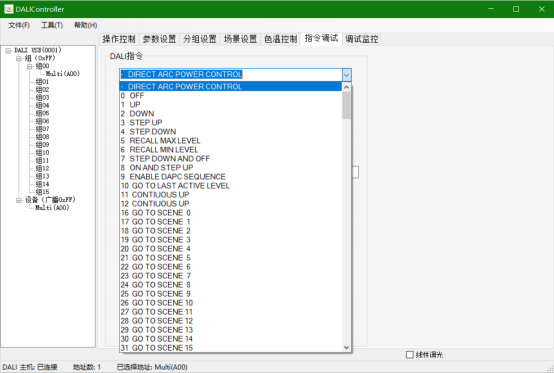Close the DALIController window
Screen dimensions: 554x373
pyautogui.click(x=542, y=9)
